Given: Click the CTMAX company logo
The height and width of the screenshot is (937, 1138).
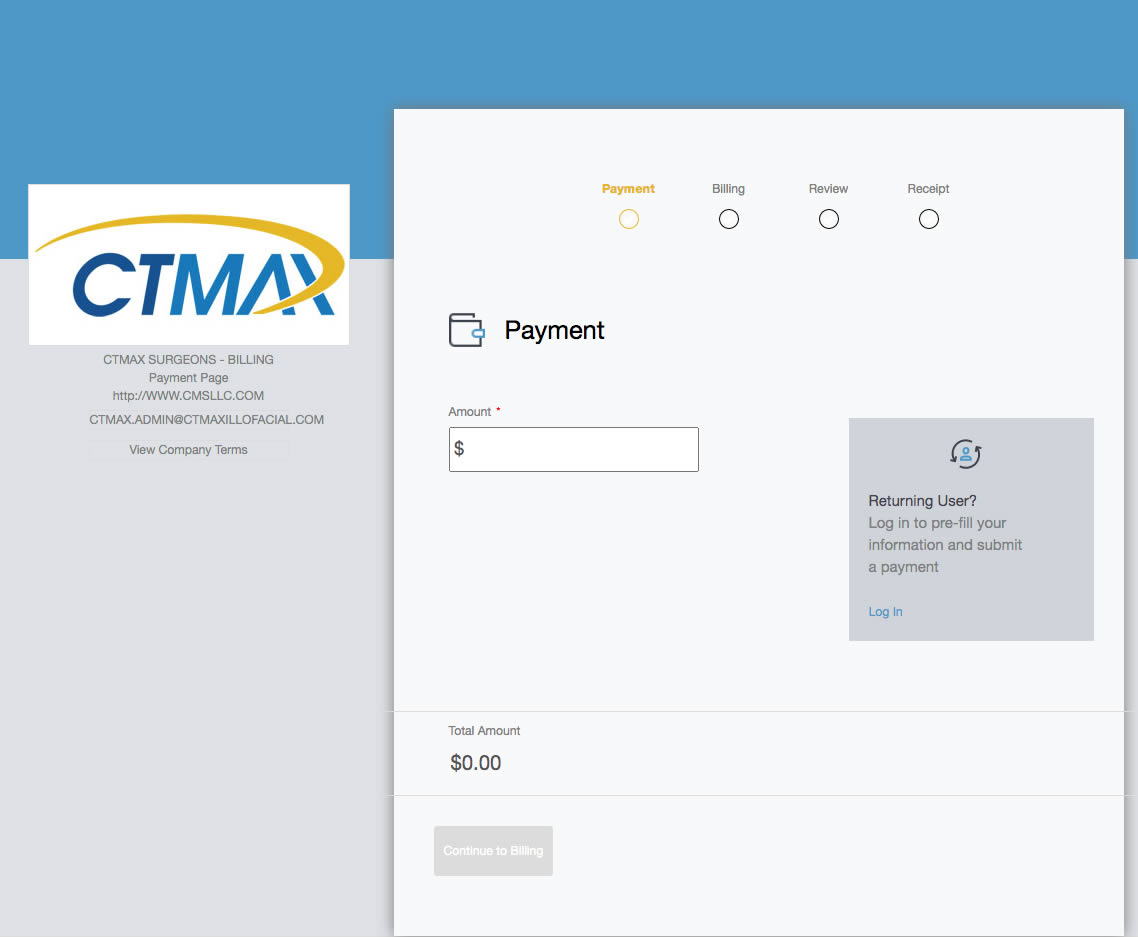Looking at the screenshot, I should tap(188, 264).
